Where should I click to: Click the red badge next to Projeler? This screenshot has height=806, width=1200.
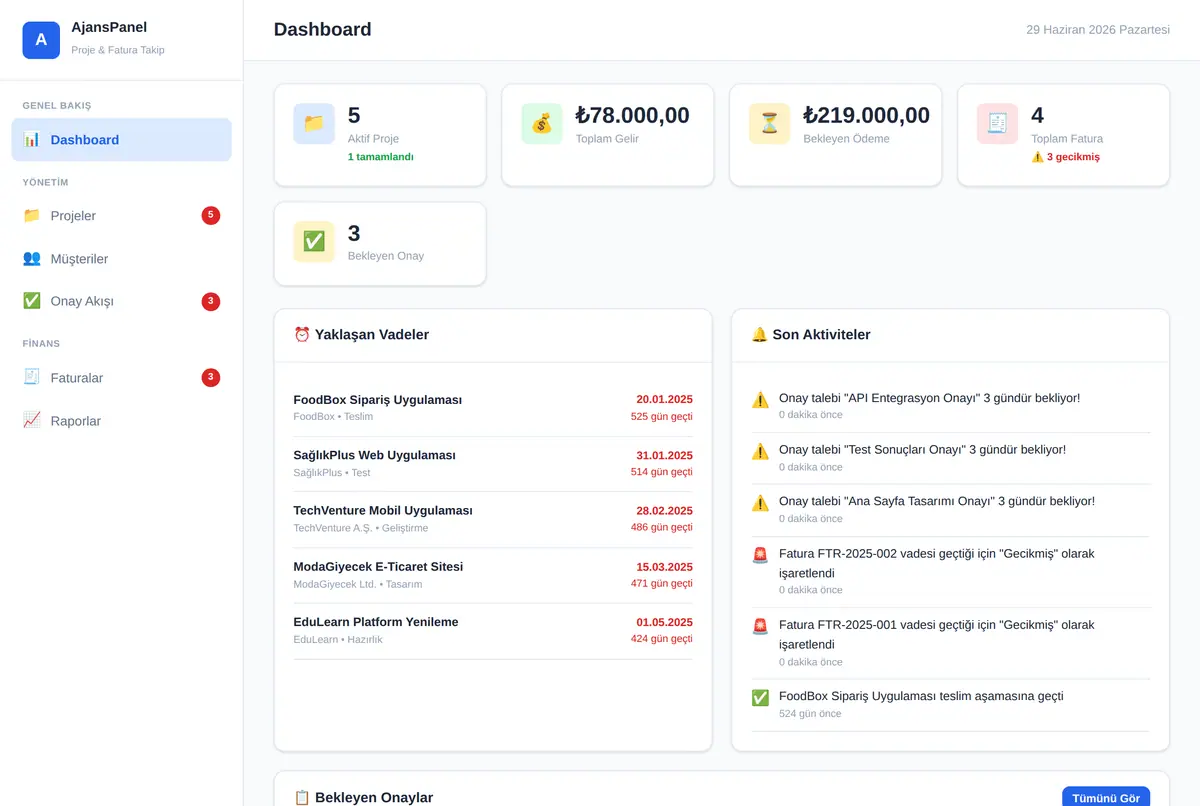tap(210, 215)
